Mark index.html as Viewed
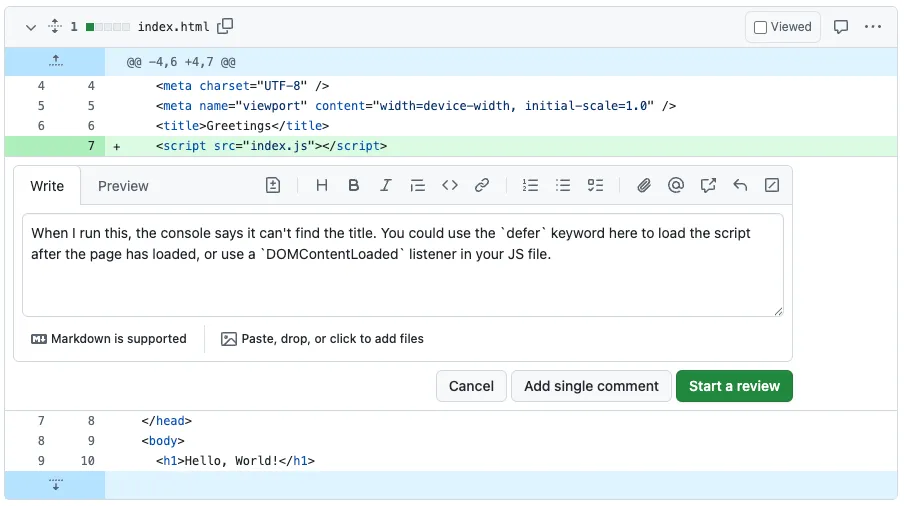This screenshot has width=904, height=506. pyautogui.click(x=782, y=27)
